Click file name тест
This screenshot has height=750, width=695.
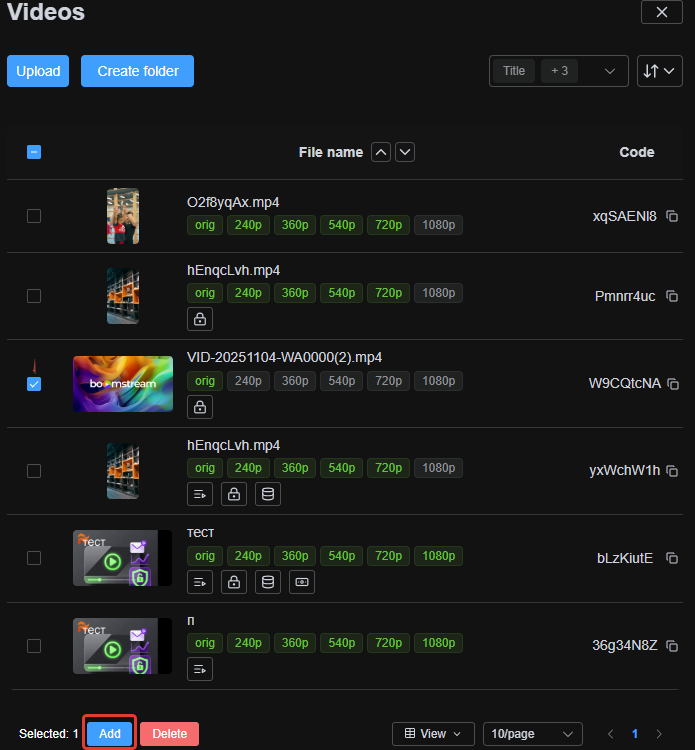[200, 533]
